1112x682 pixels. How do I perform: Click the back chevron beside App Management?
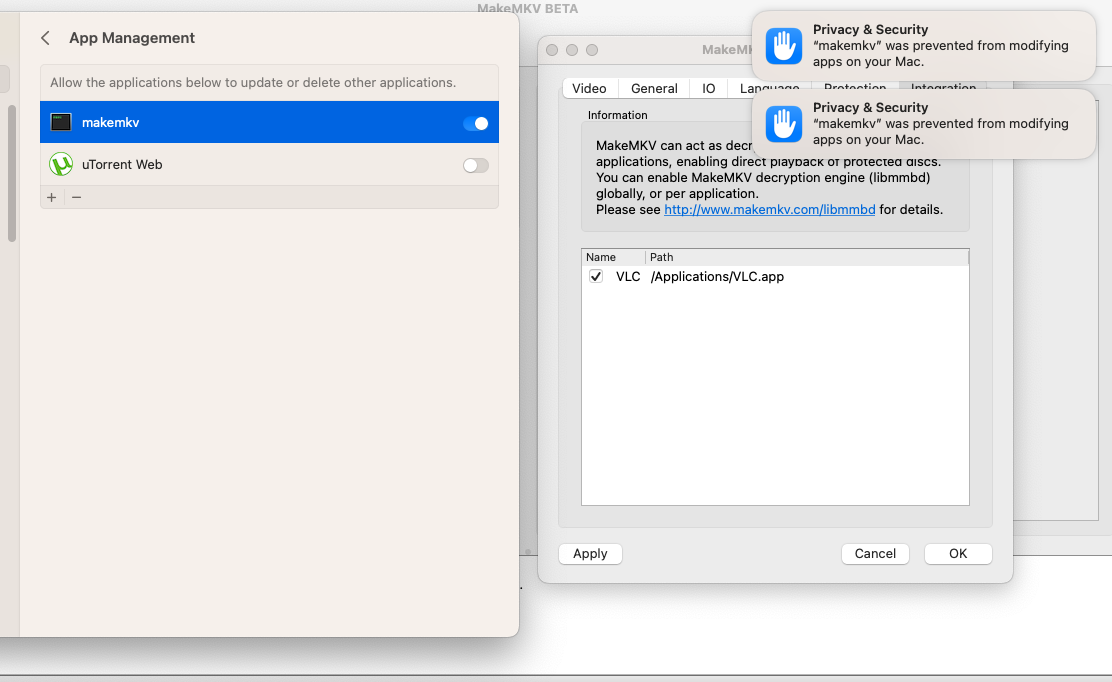coord(45,38)
